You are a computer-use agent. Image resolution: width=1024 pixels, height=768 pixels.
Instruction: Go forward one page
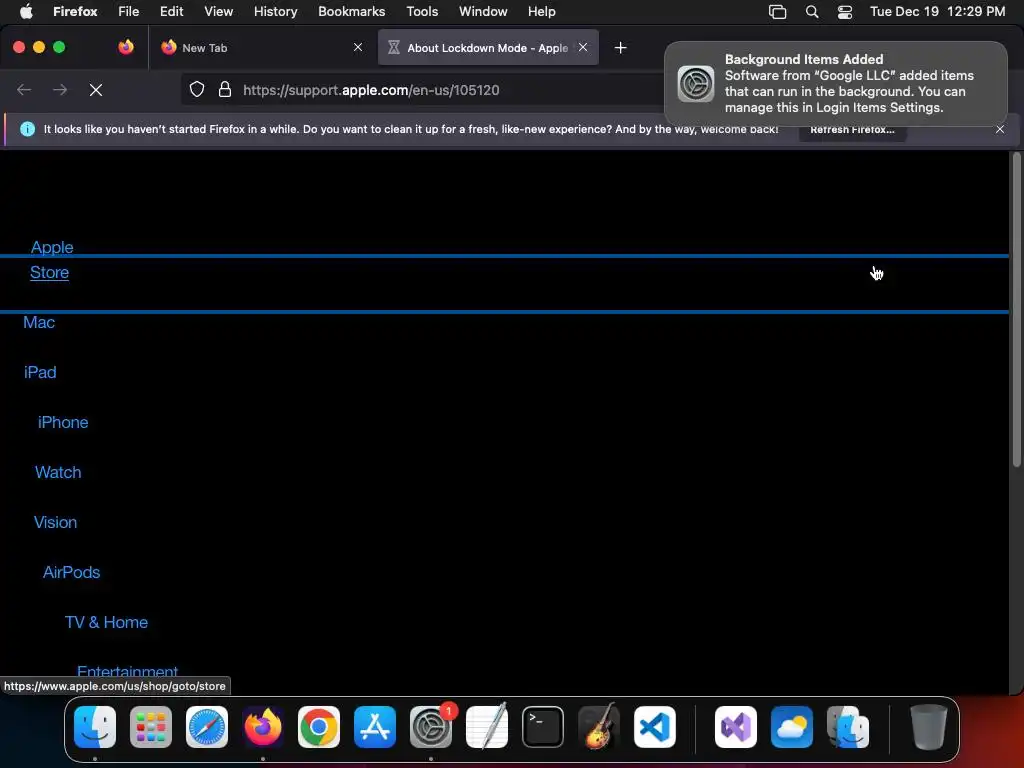[60, 90]
